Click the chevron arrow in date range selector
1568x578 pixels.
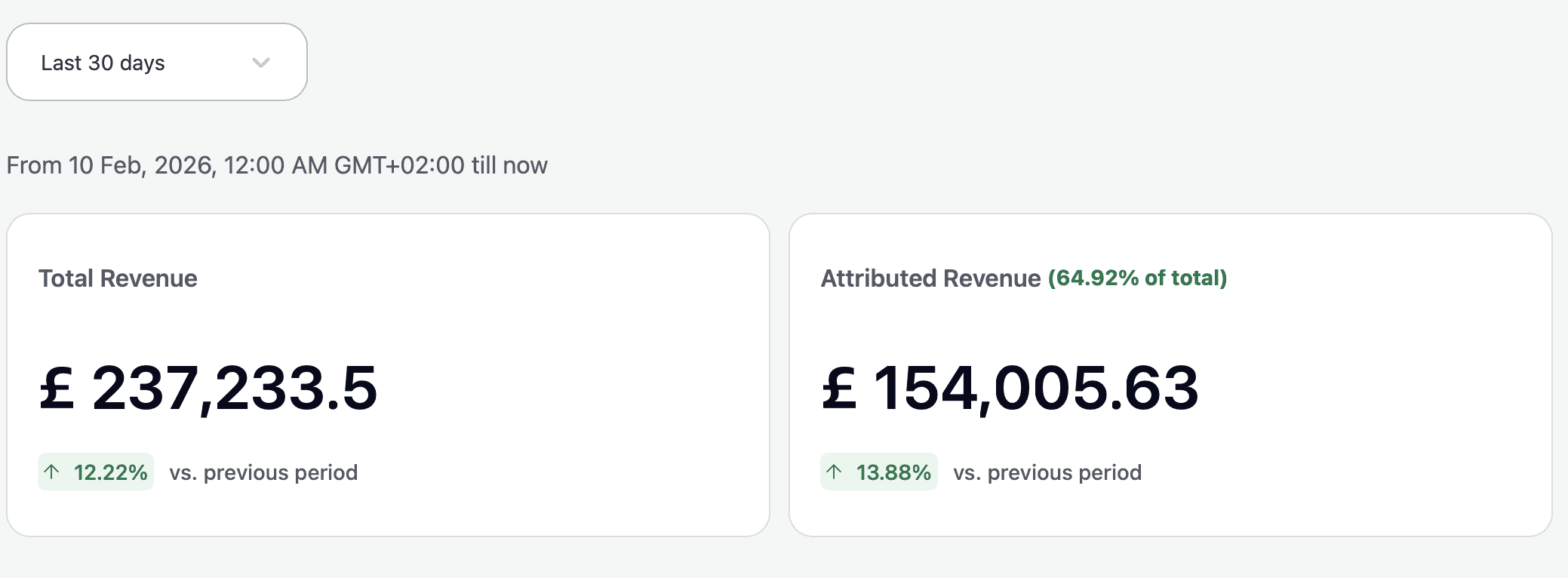(261, 63)
